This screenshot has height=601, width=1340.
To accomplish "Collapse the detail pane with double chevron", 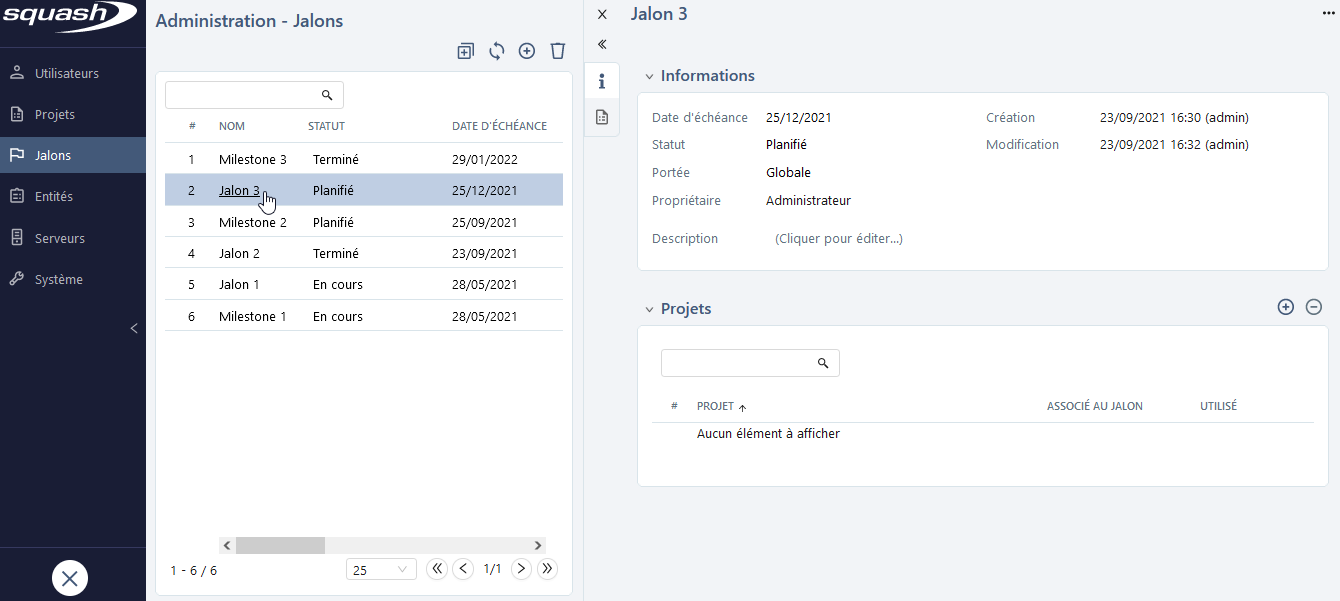I will click(x=602, y=44).
